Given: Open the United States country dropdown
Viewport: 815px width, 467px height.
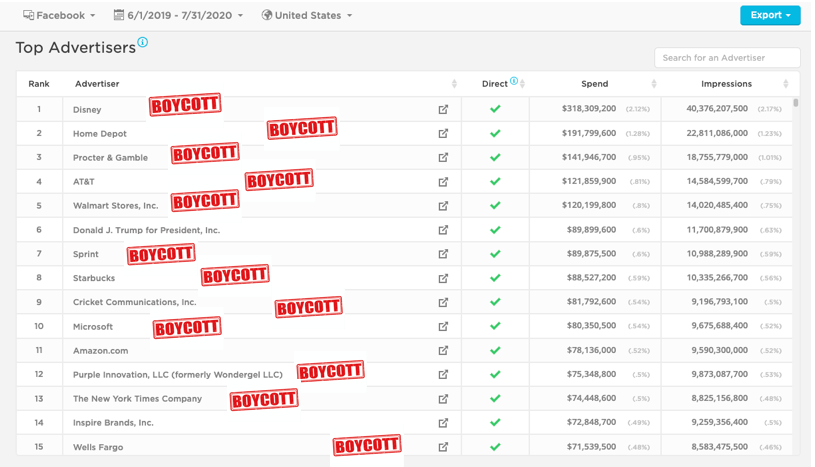Looking at the screenshot, I should (307, 16).
